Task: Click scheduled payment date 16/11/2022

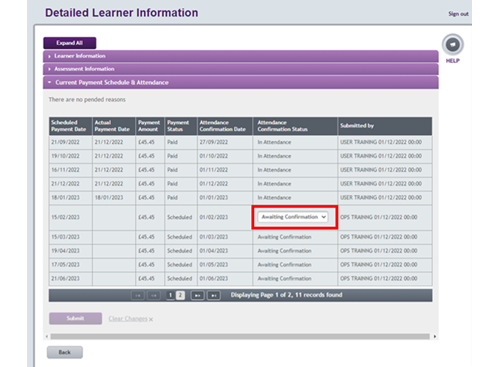Action: (65, 170)
